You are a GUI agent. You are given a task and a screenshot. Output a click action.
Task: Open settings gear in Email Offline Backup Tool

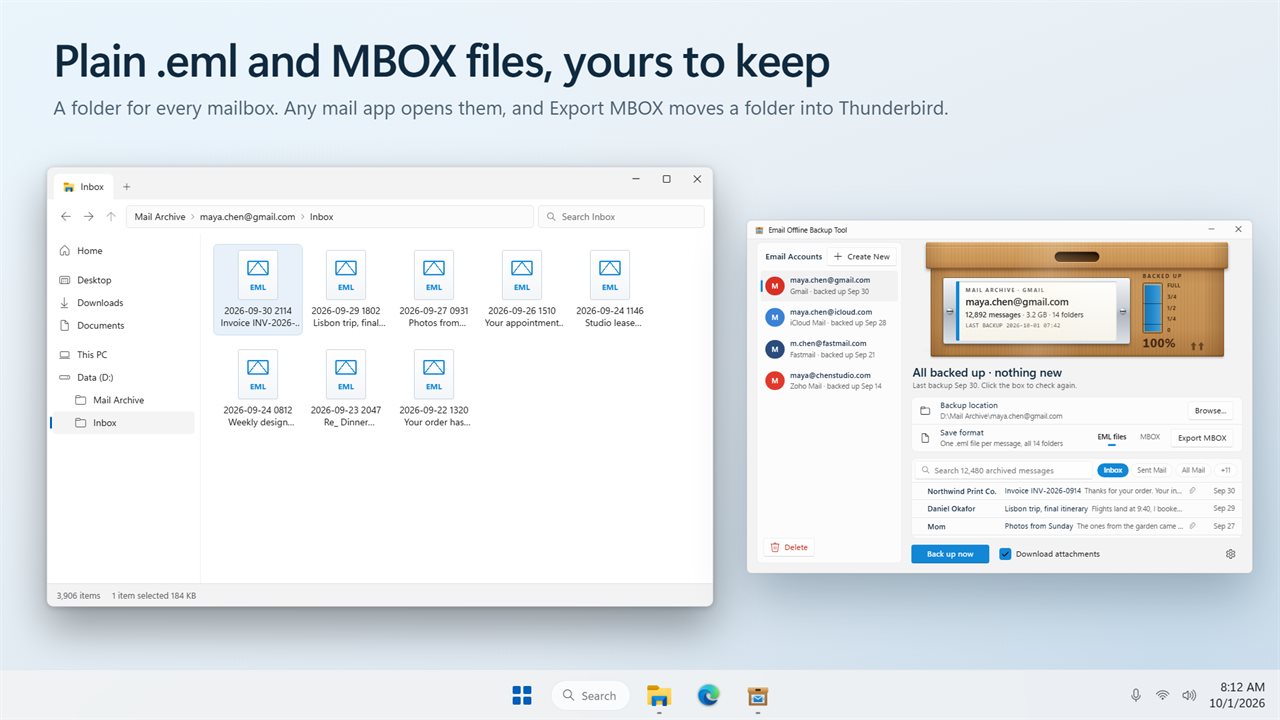(1230, 554)
